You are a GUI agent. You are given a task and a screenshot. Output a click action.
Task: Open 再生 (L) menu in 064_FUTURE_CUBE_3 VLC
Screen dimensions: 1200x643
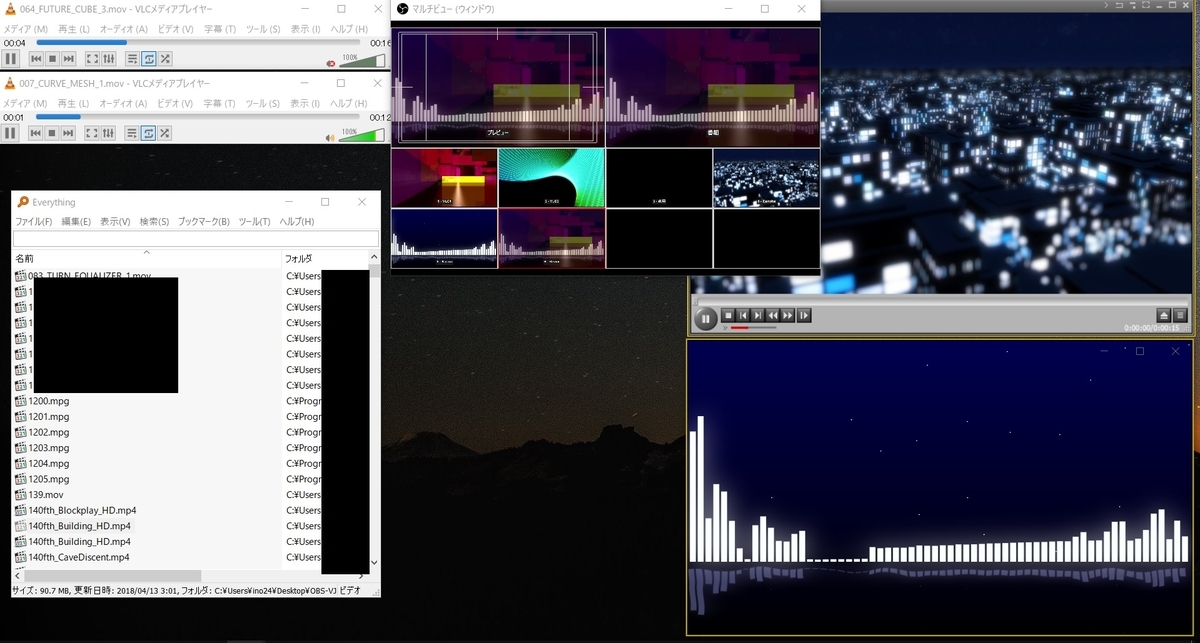click(74, 29)
